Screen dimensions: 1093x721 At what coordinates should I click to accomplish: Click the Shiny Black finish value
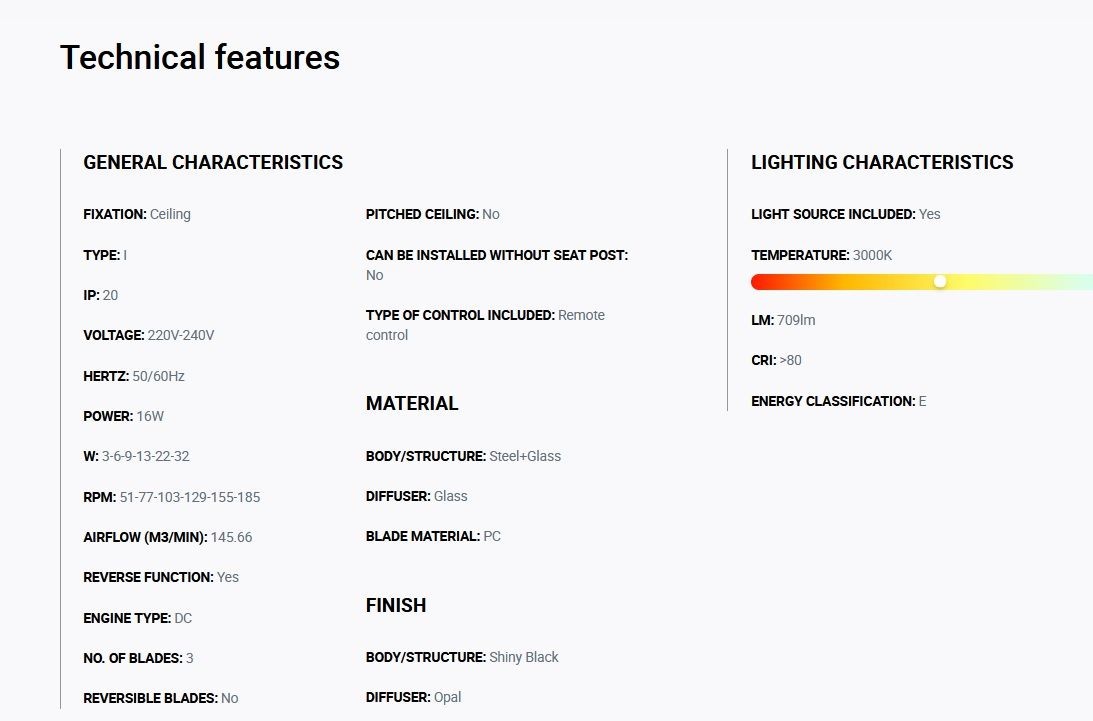[523, 658]
